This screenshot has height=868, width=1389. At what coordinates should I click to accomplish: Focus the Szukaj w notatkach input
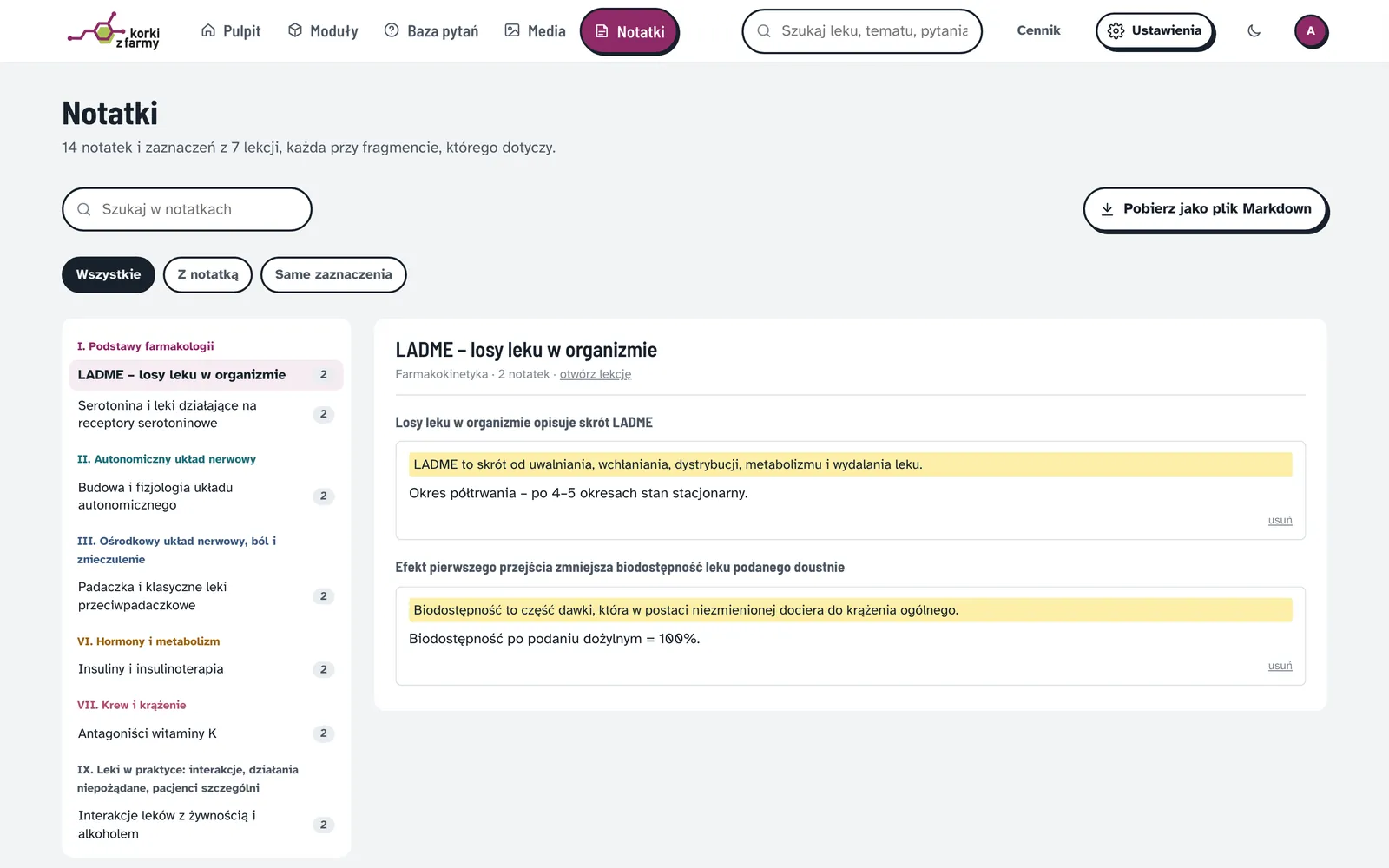[x=187, y=209]
